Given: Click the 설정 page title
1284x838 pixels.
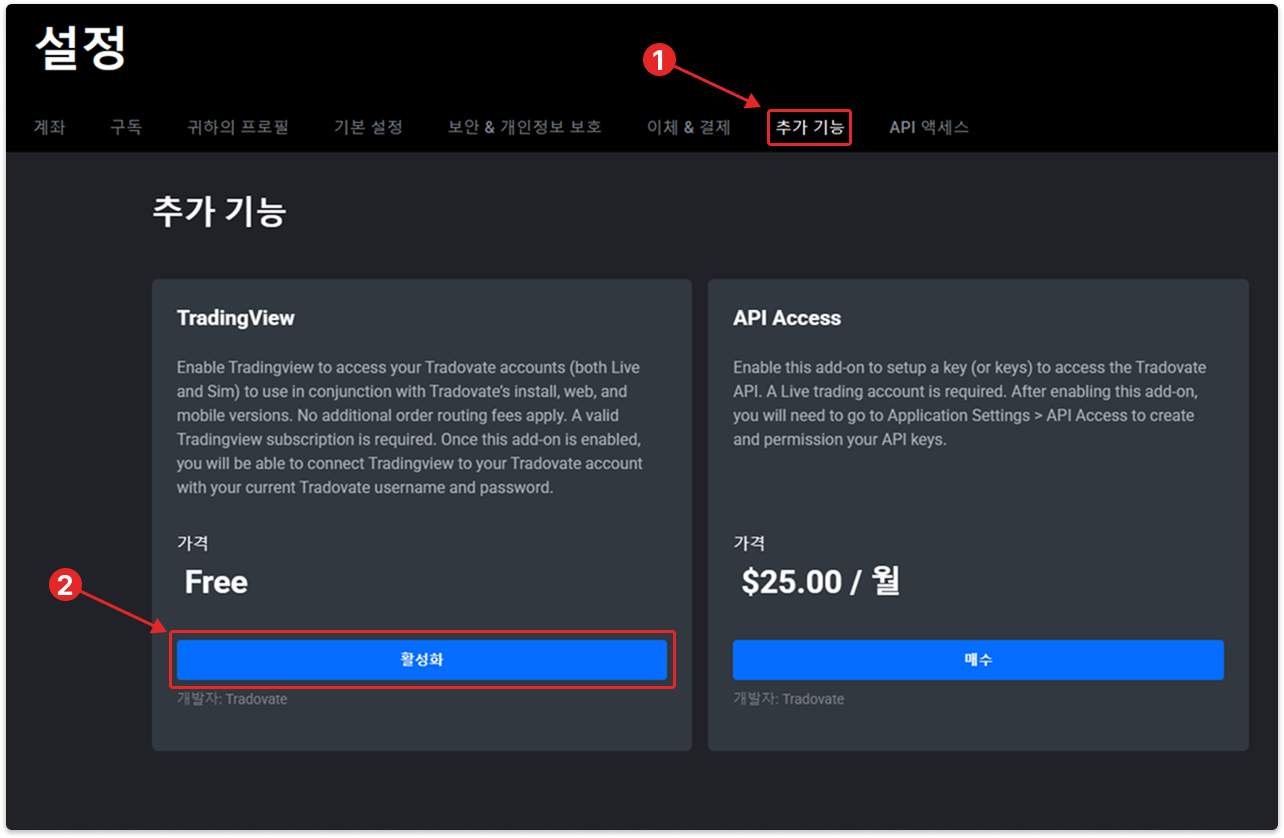Looking at the screenshot, I should (81, 47).
